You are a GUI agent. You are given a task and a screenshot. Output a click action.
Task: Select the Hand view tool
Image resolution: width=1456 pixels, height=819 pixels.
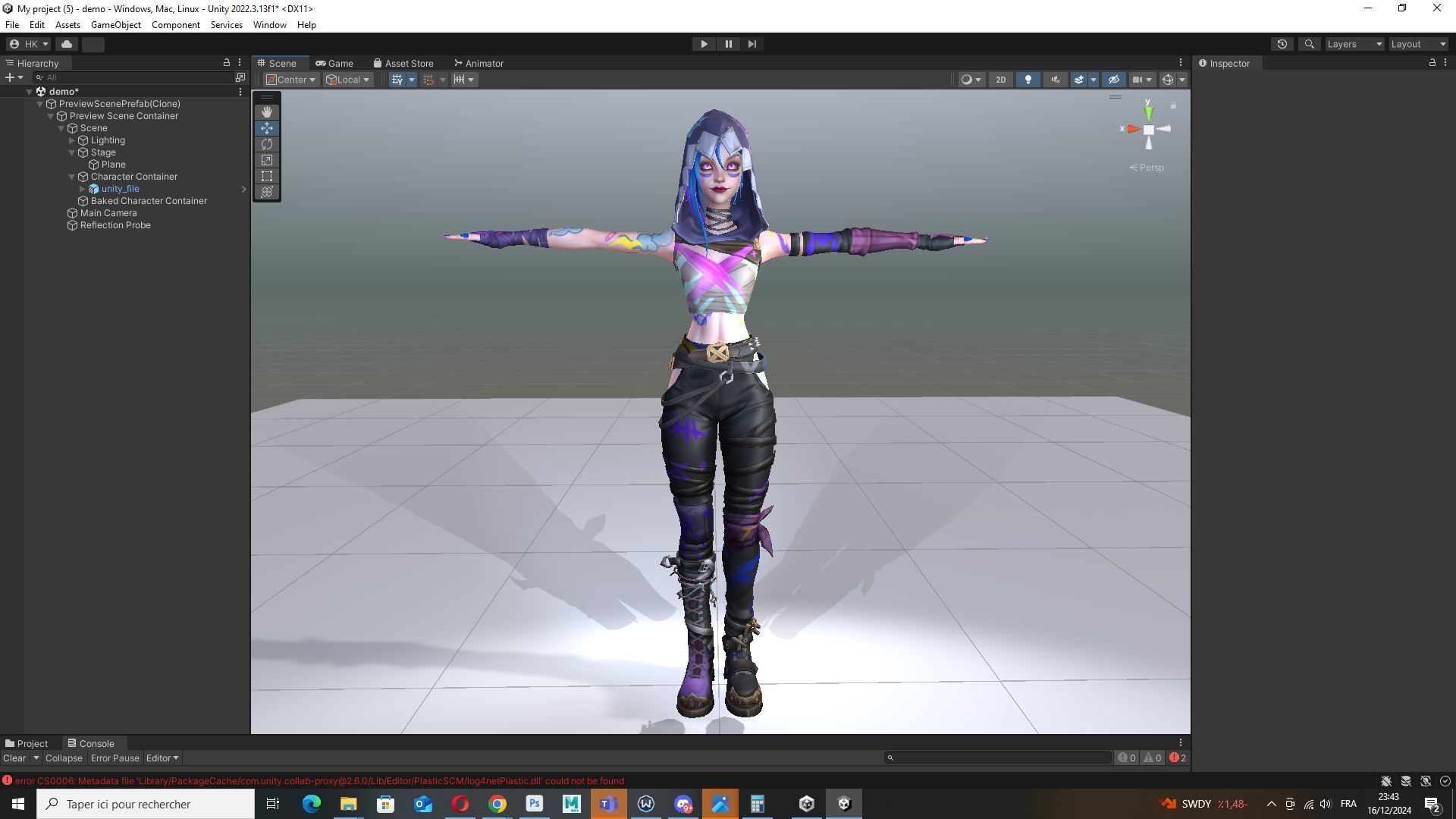click(267, 112)
